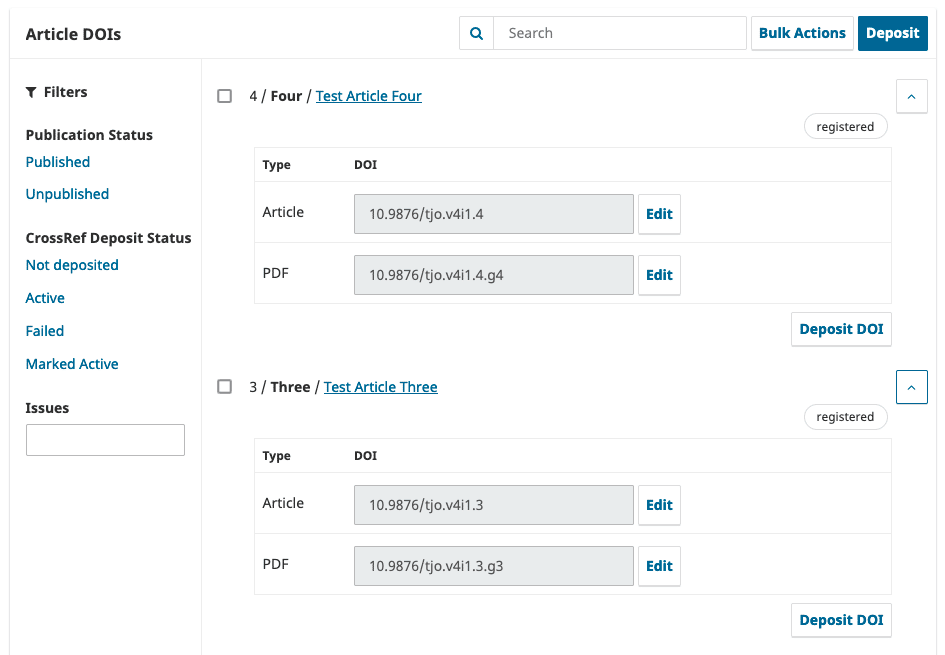The width and height of the screenshot is (945, 655).
Task: Collapse the Test Article Three DOI details
Action: pyautogui.click(x=911, y=387)
